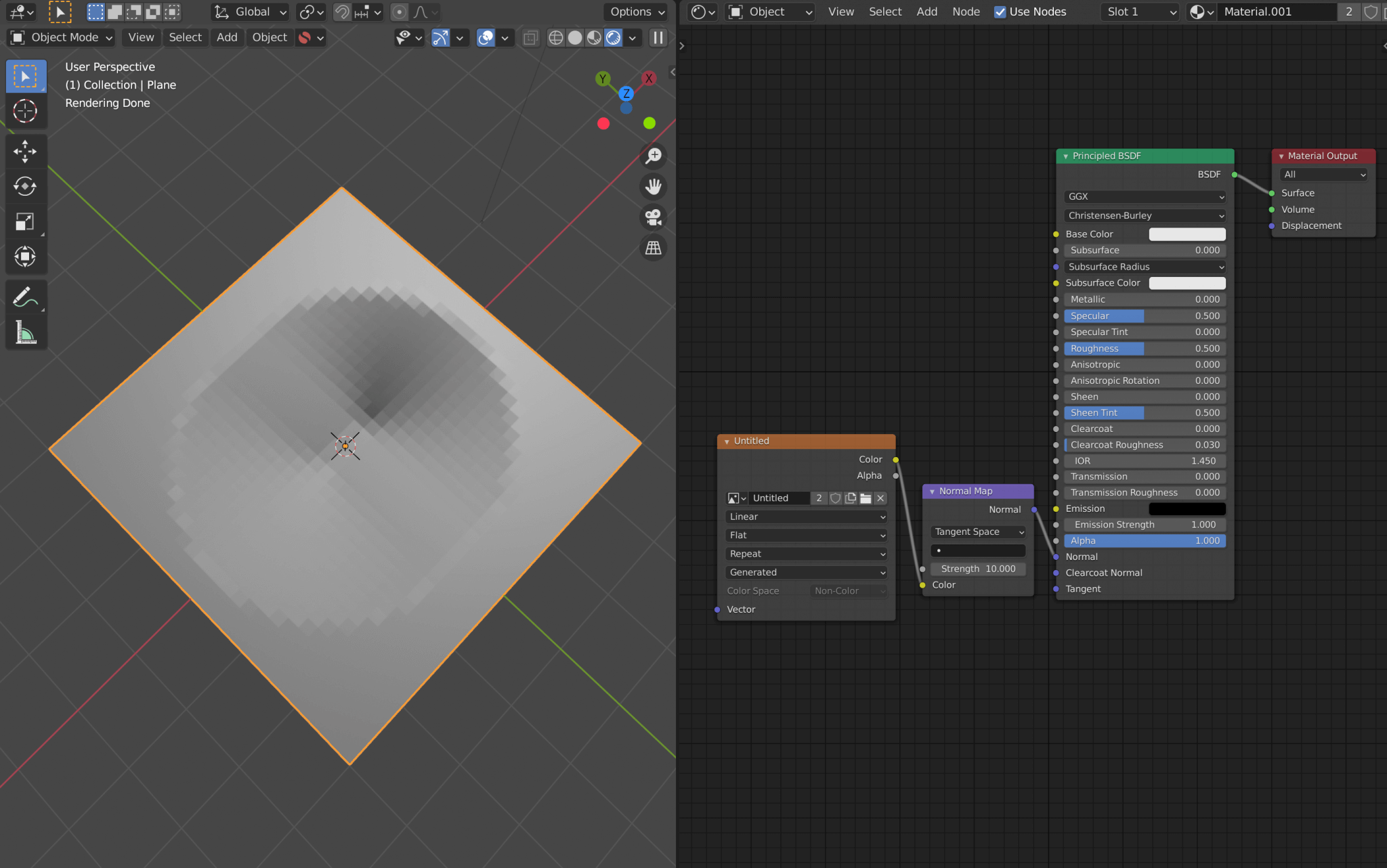1387x868 pixels.
Task: Select the Annotate tool
Action: point(26,297)
